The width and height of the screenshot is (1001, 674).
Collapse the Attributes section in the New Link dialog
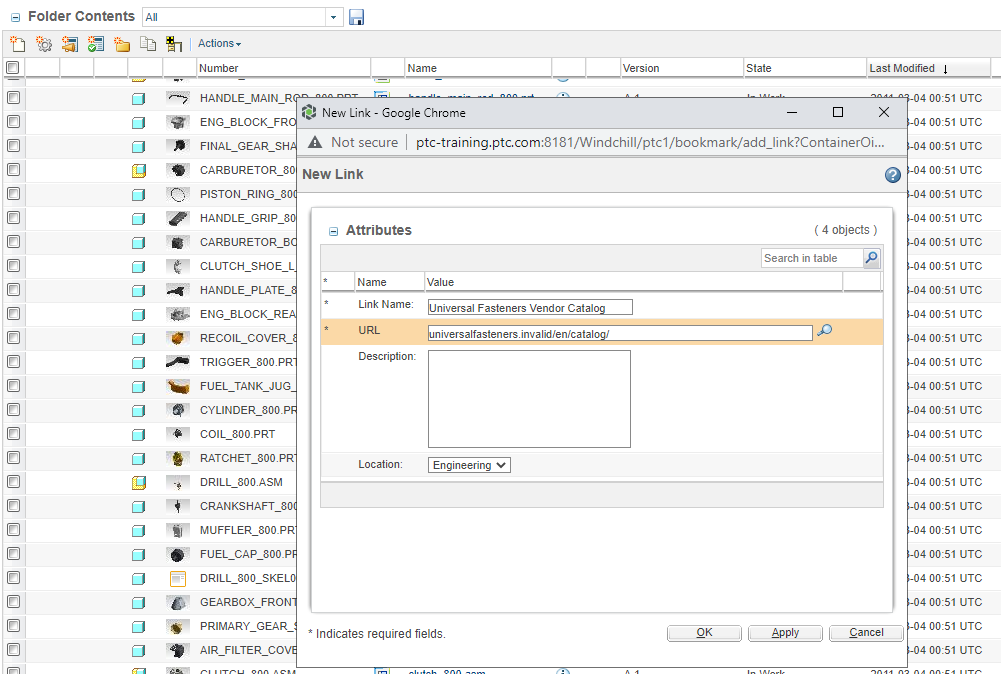point(333,232)
